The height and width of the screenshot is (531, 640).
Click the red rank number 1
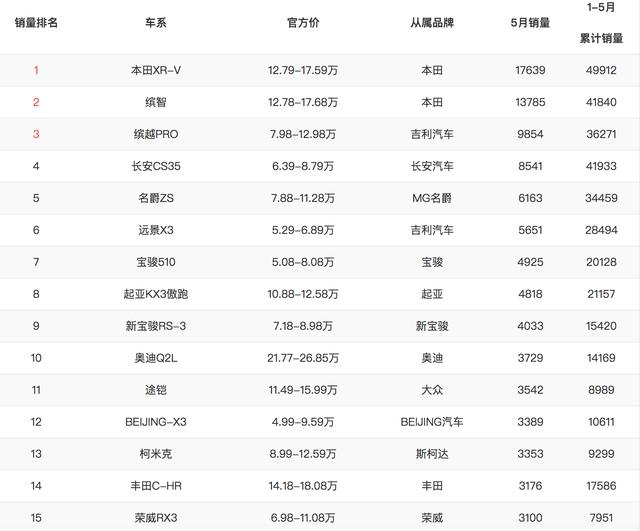click(36, 70)
